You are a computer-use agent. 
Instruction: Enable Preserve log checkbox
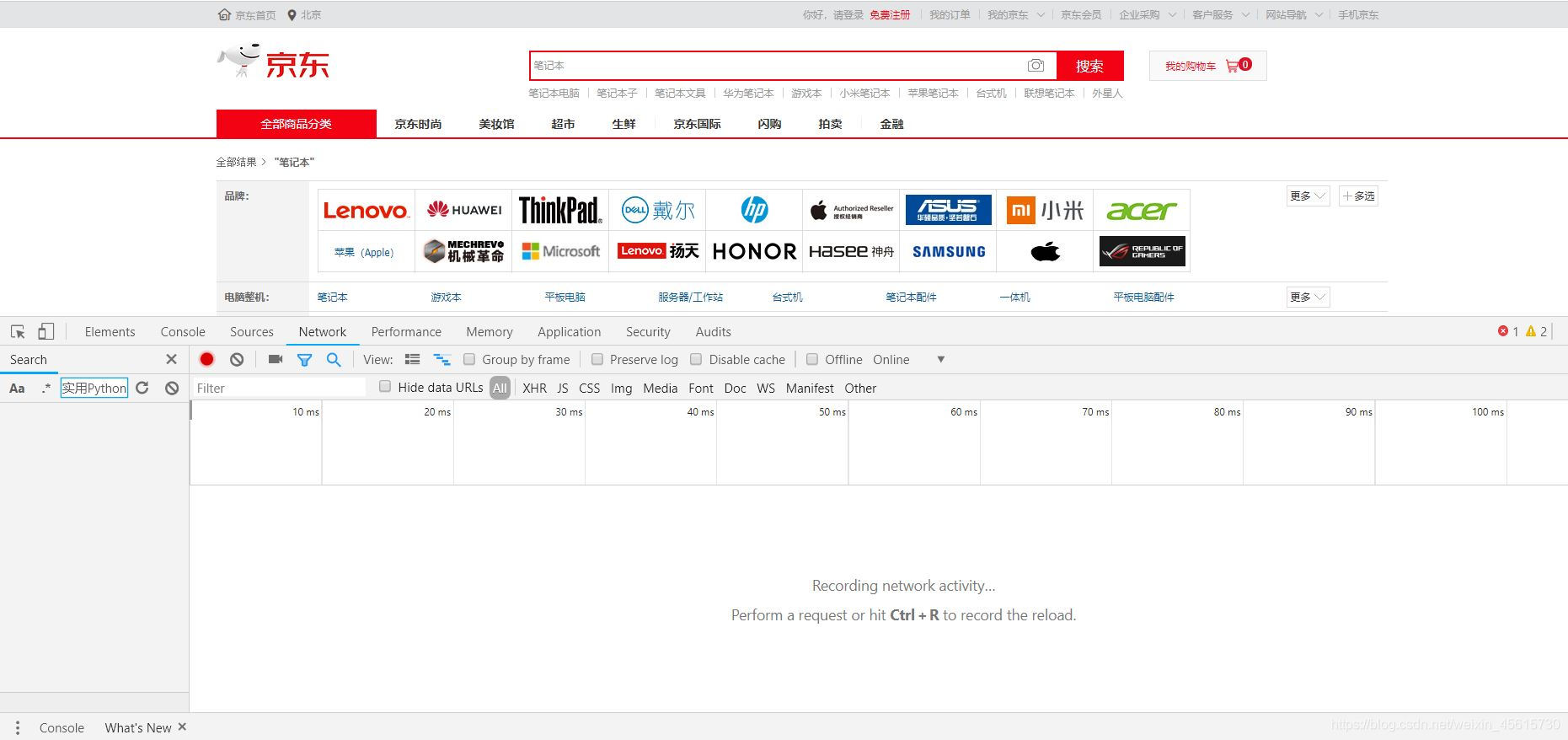point(597,359)
